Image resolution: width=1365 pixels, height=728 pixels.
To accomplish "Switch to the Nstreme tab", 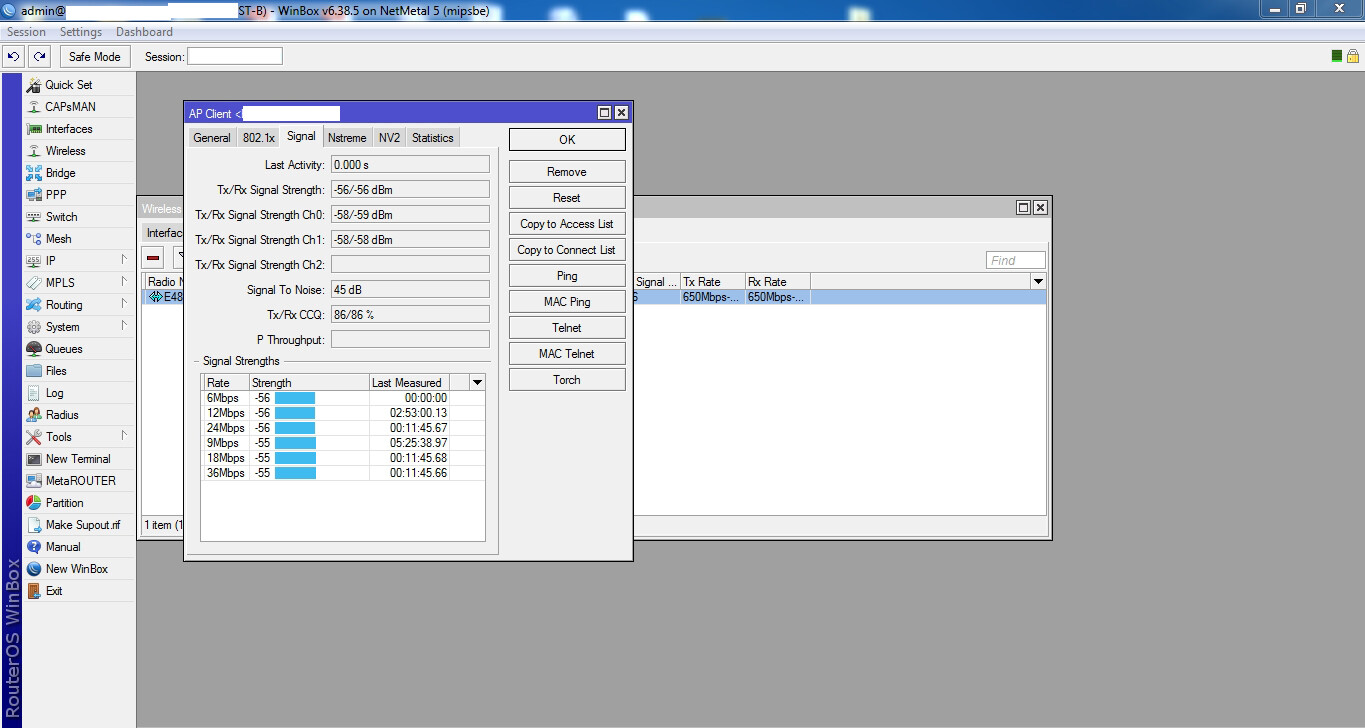I will pos(347,138).
